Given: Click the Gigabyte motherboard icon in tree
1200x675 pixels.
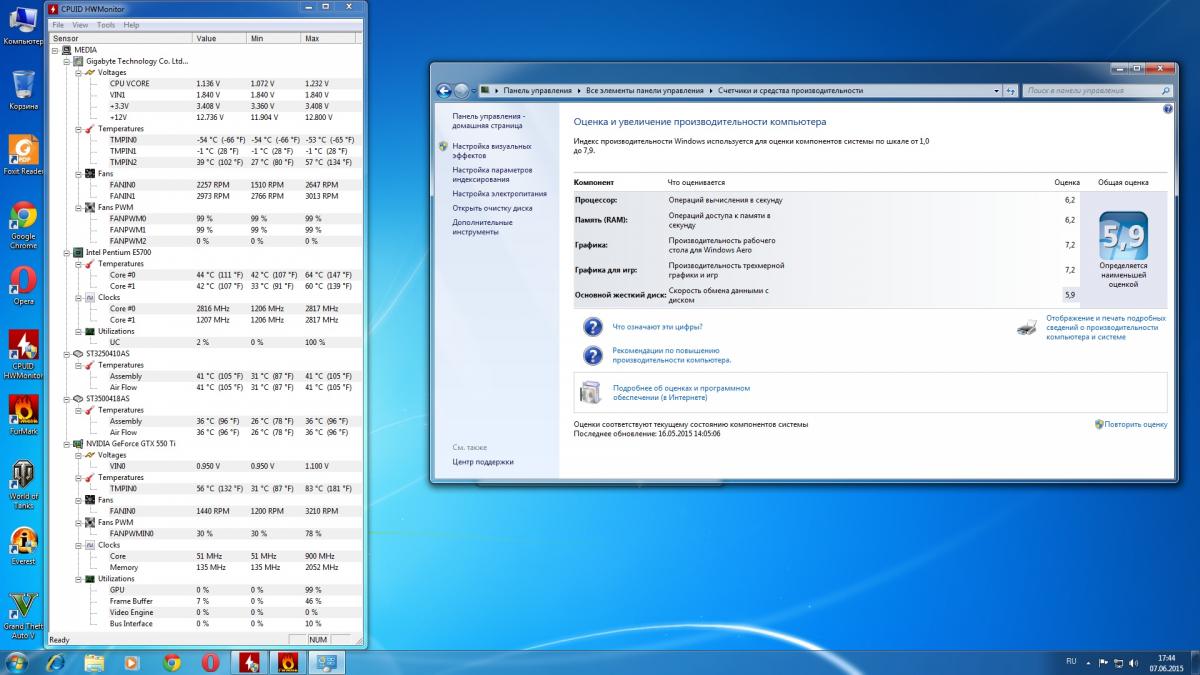Looking at the screenshot, I should click(78, 61).
